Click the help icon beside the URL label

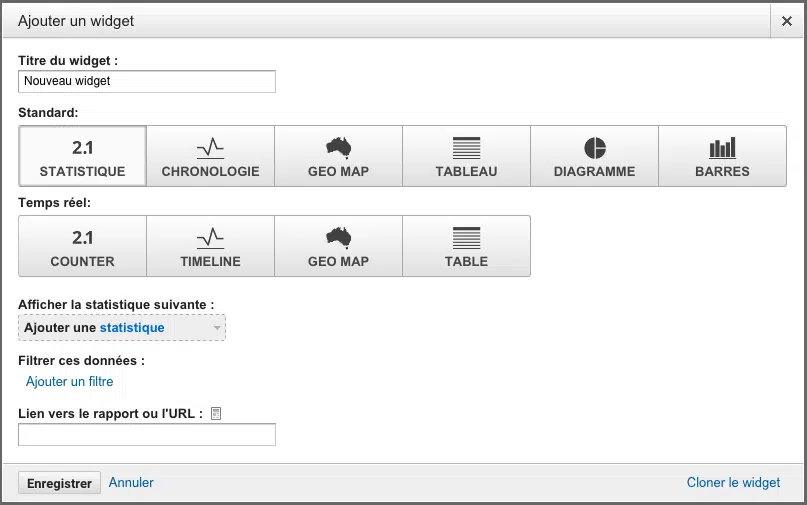(x=216, y=413)
